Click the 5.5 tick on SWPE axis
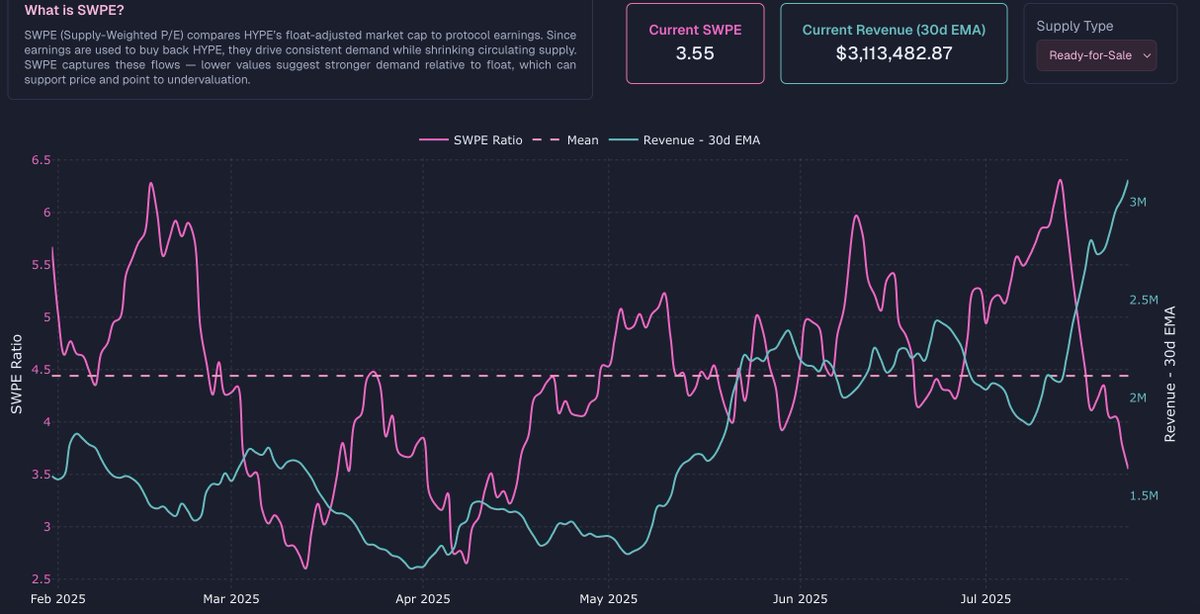The image size is (1200, 614). (40, 265)
